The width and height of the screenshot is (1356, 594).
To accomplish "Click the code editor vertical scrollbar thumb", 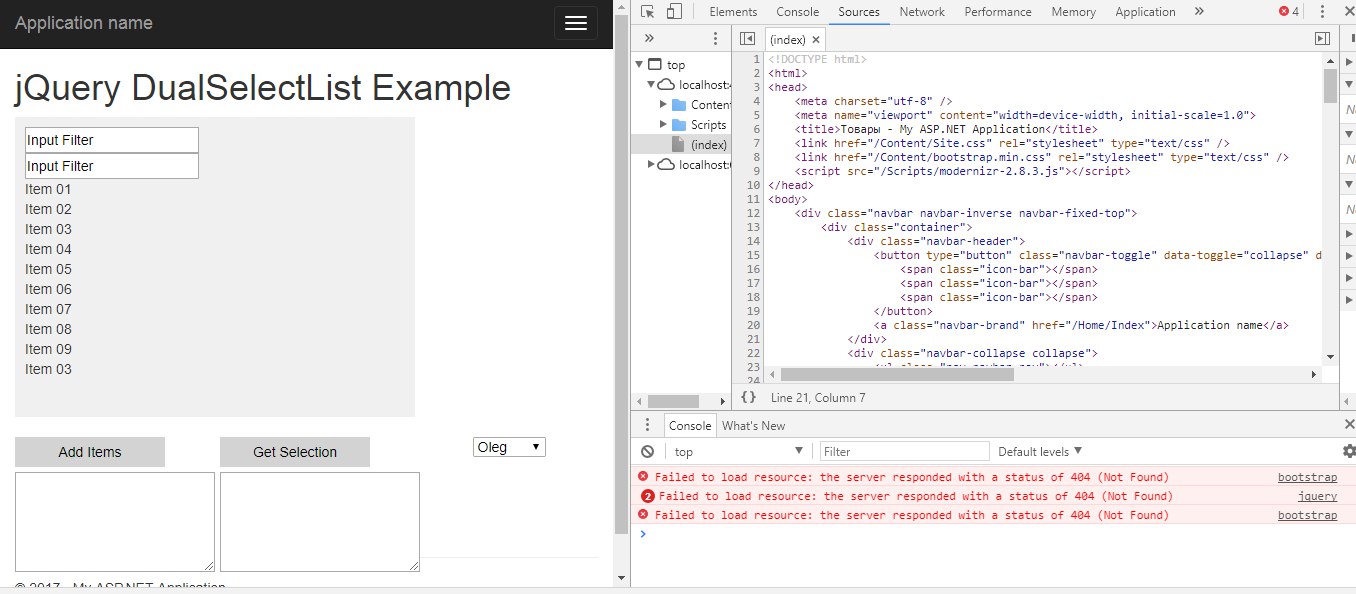I will pos(1330,85).
